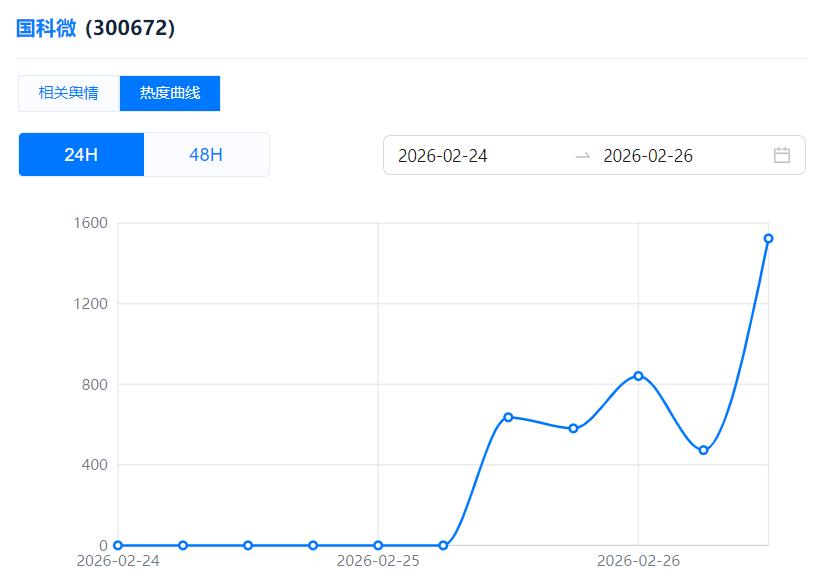Click the 2026-02-26 x-axis label
The width and height of the screenshot is (815, 576).
tap(638, 561)
